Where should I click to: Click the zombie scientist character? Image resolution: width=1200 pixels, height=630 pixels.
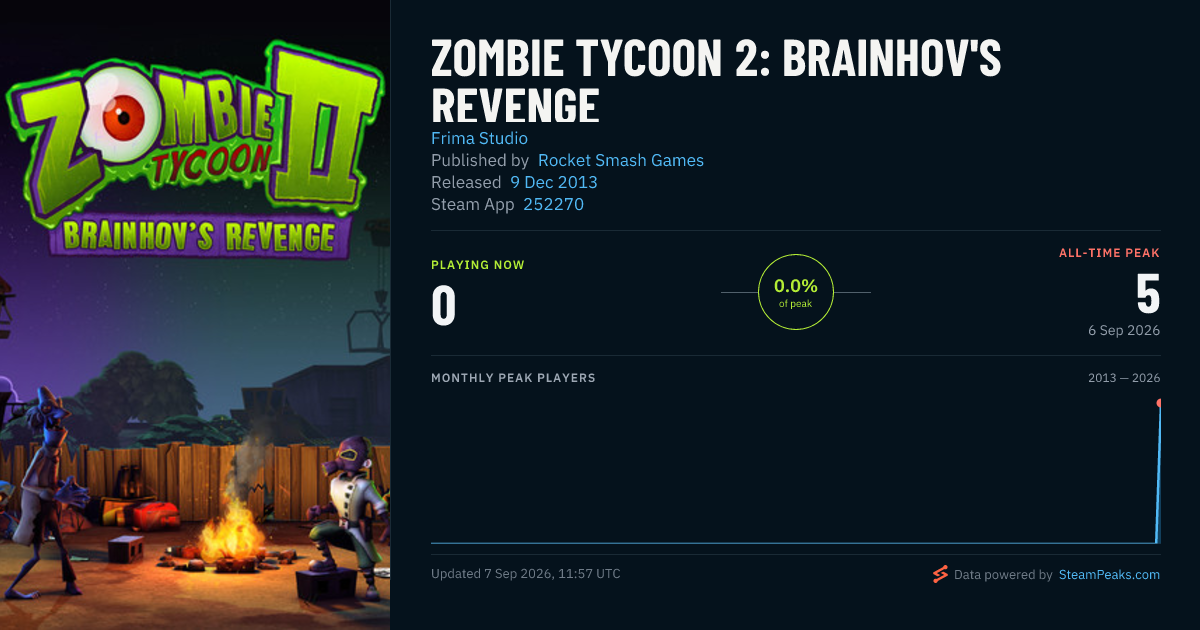click(x=50, y=480)
